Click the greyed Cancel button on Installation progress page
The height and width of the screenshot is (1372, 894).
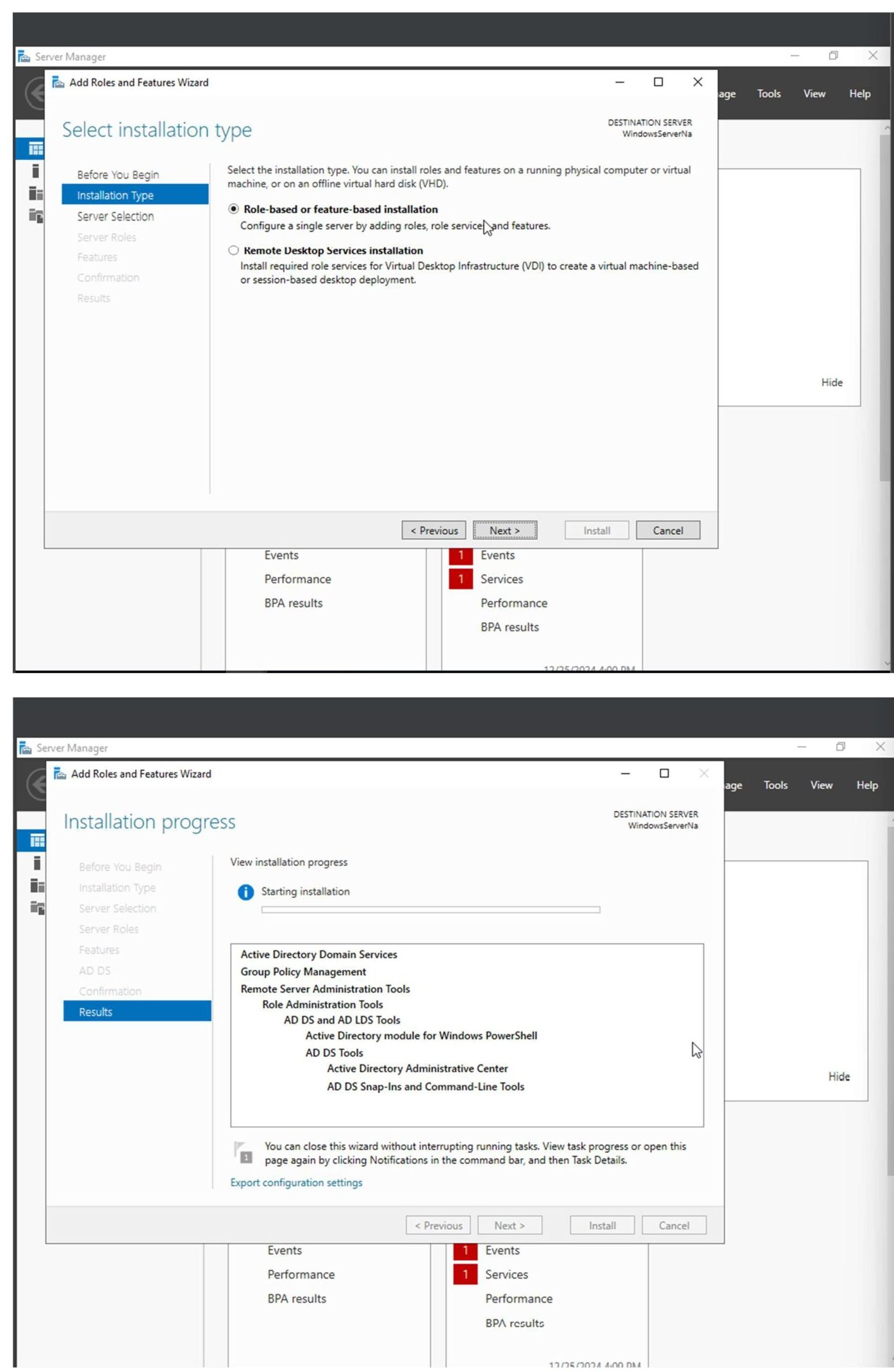(674, 1225)
